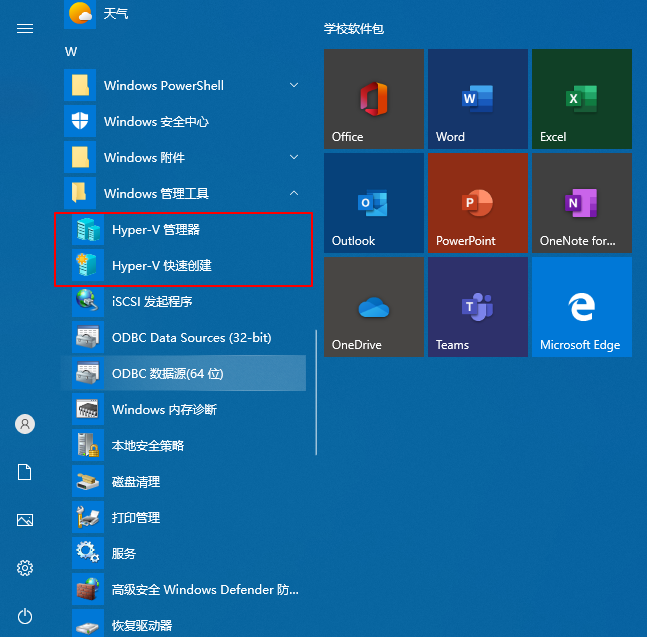The height and width of the screenshot is (637, 647).
Task: Launch the OneDrive tile
Action: coord(373,307)
